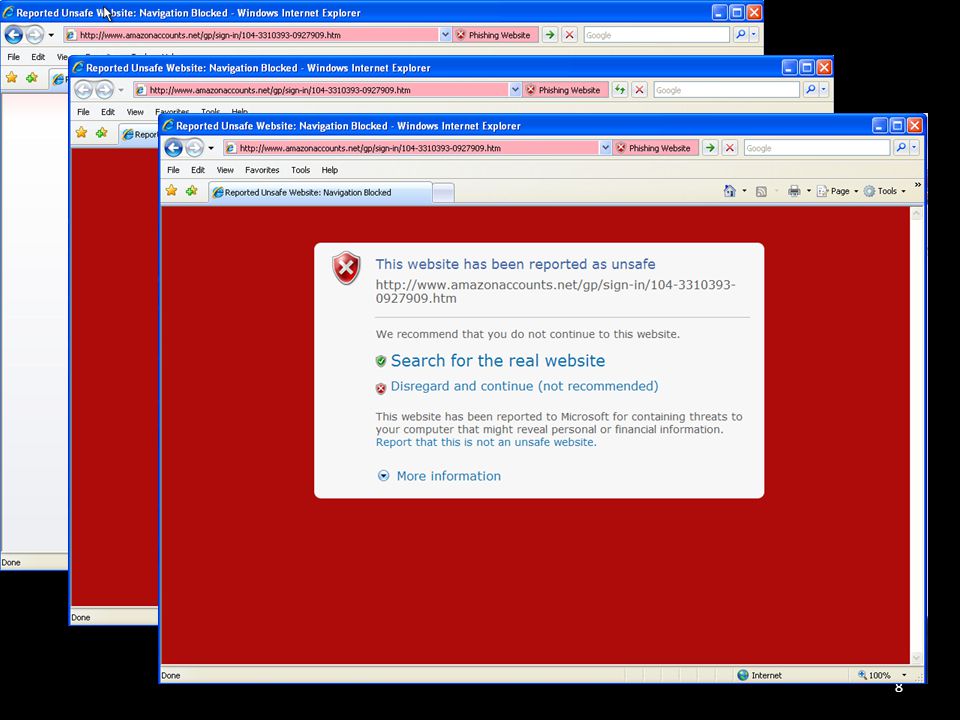960x720 pixels.
Task: Click Disregard and continue (not recommended)
Action: point(525,386)
